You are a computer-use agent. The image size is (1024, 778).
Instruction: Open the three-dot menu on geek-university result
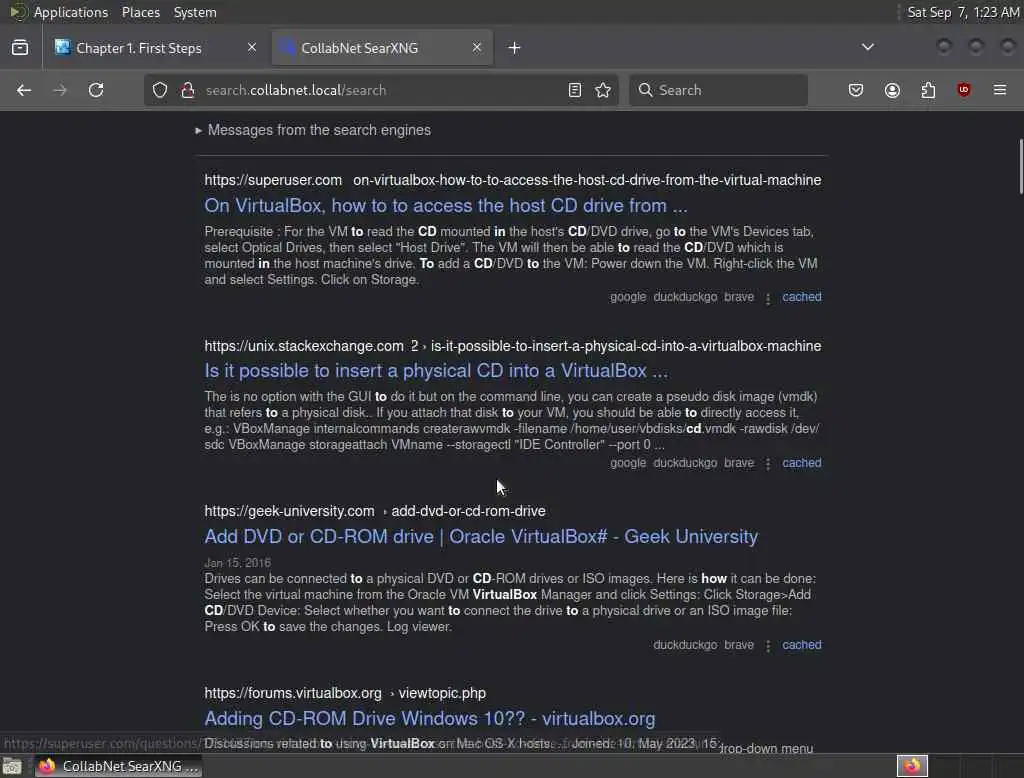tap(768, 645)
